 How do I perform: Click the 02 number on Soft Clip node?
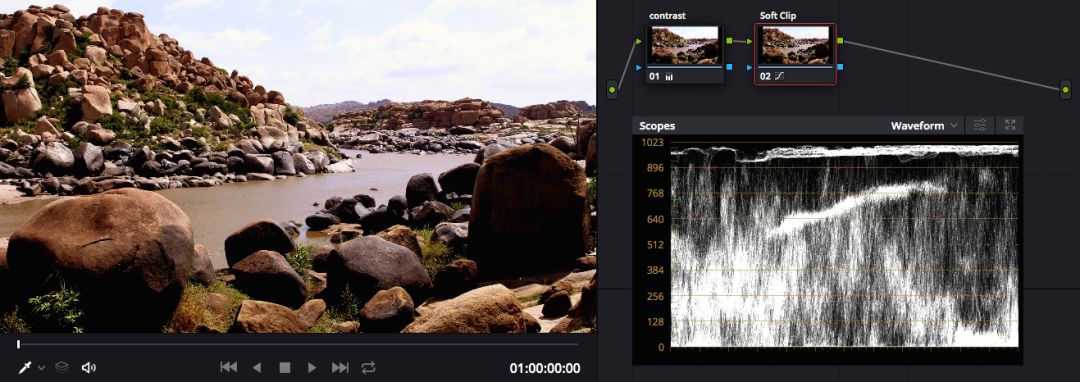pyautogui.click(x=765, y=76)
